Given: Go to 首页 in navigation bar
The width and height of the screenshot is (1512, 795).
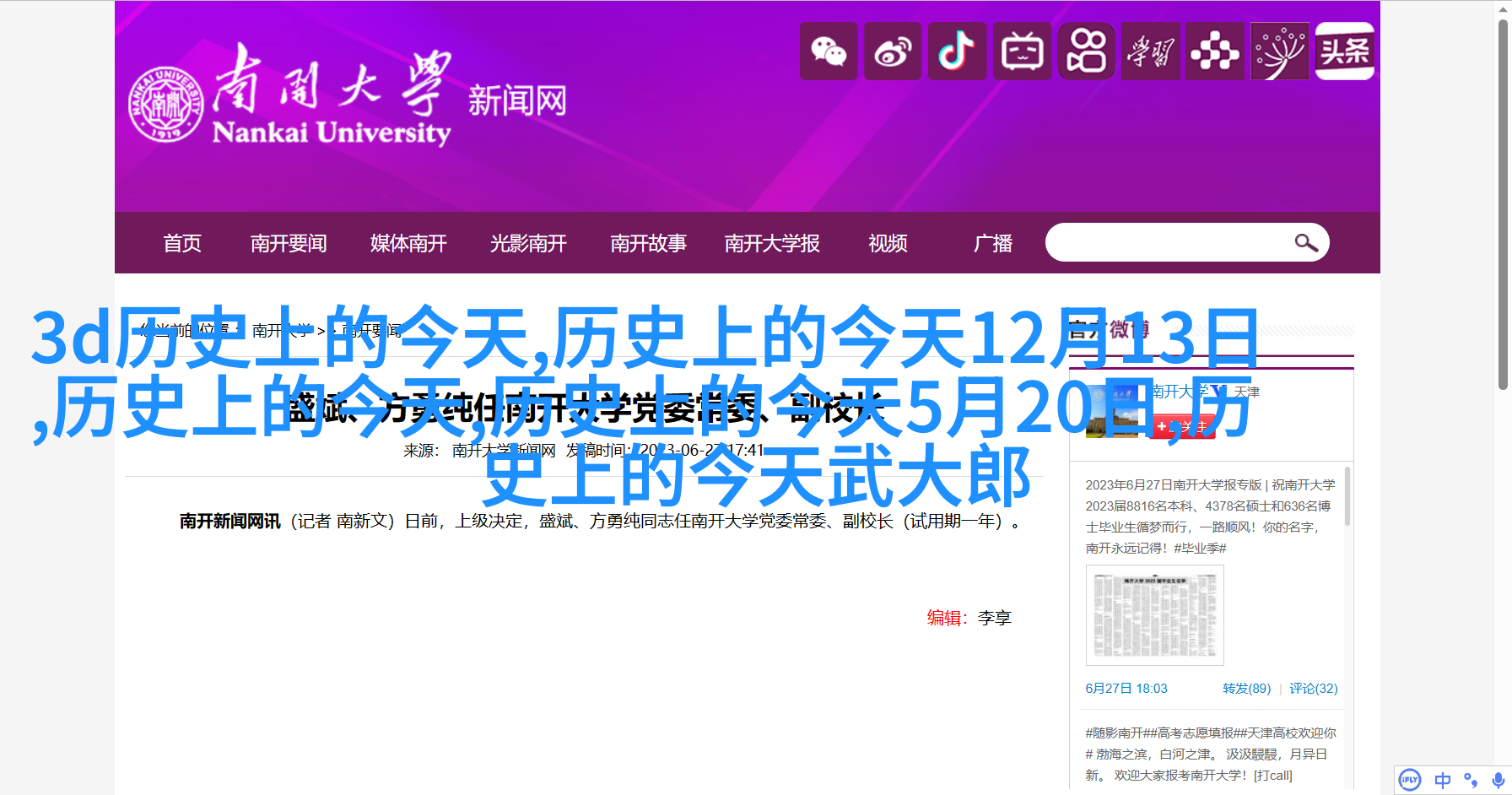Looking at the screenshot, I should coord(182,244).
